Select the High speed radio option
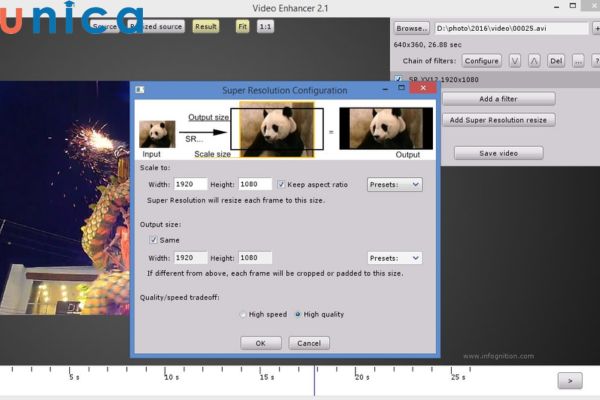Screen dimensions: 600x400 click(x=243, y=314)
